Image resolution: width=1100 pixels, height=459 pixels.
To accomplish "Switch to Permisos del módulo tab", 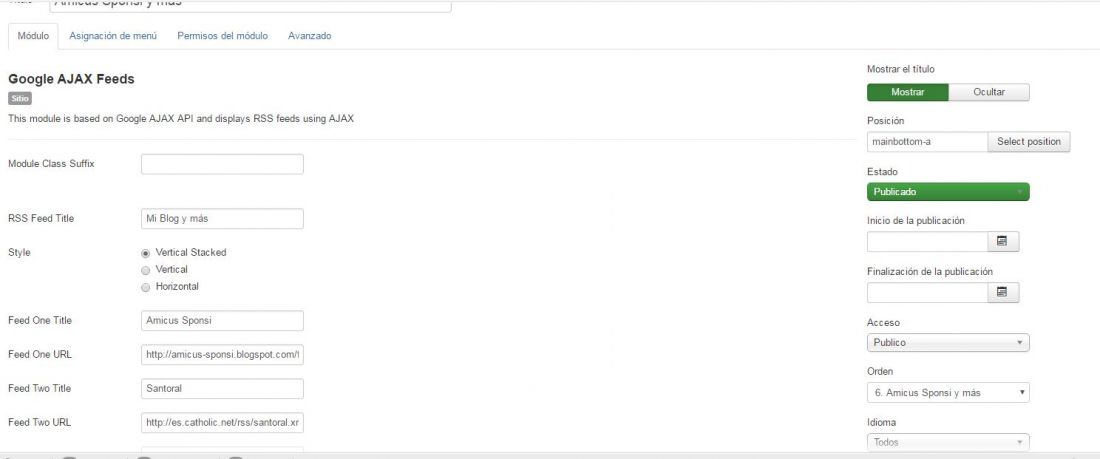I will (222, 36).
